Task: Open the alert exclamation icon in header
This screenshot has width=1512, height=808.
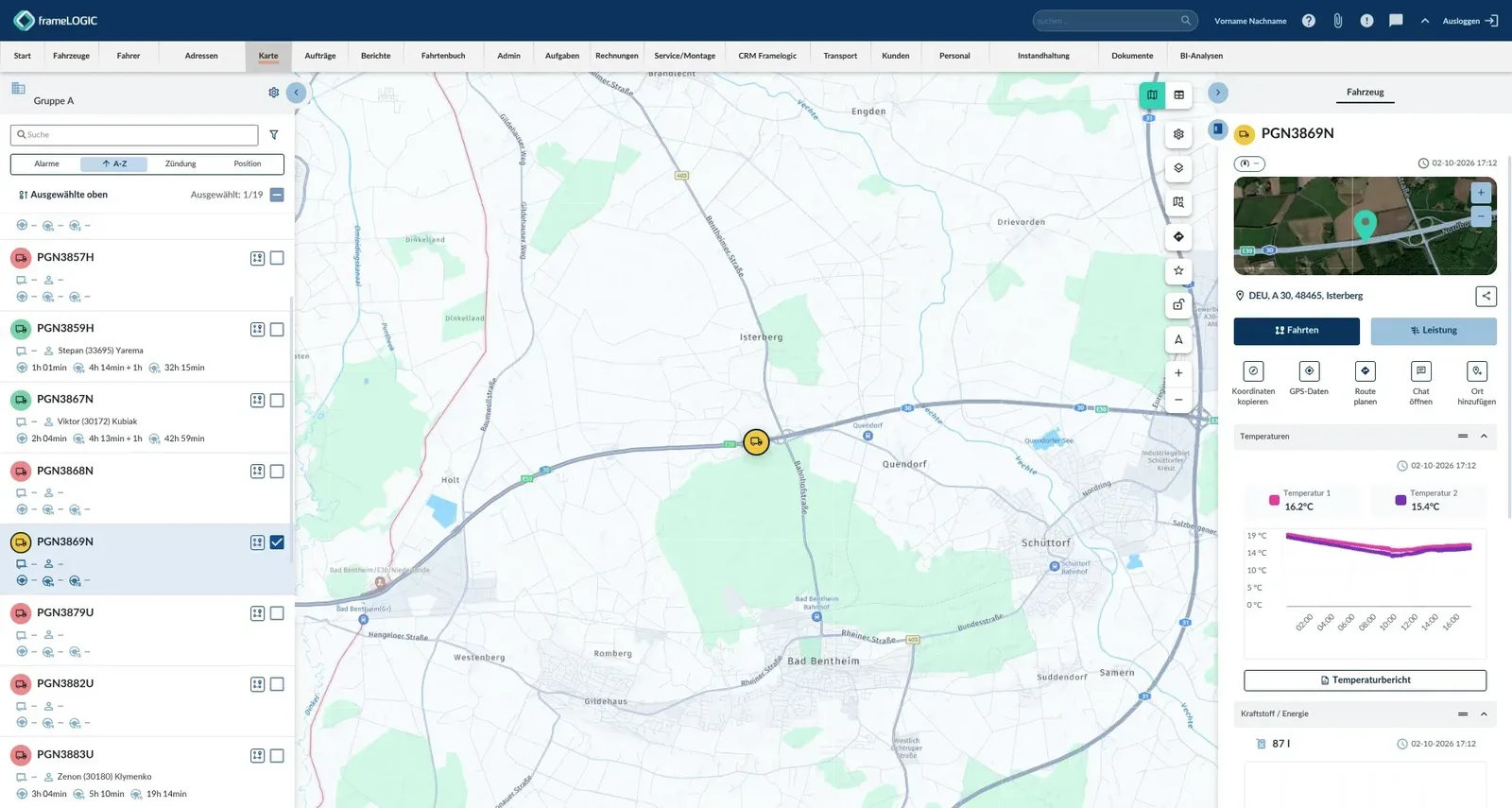Action: (1366, 21)
